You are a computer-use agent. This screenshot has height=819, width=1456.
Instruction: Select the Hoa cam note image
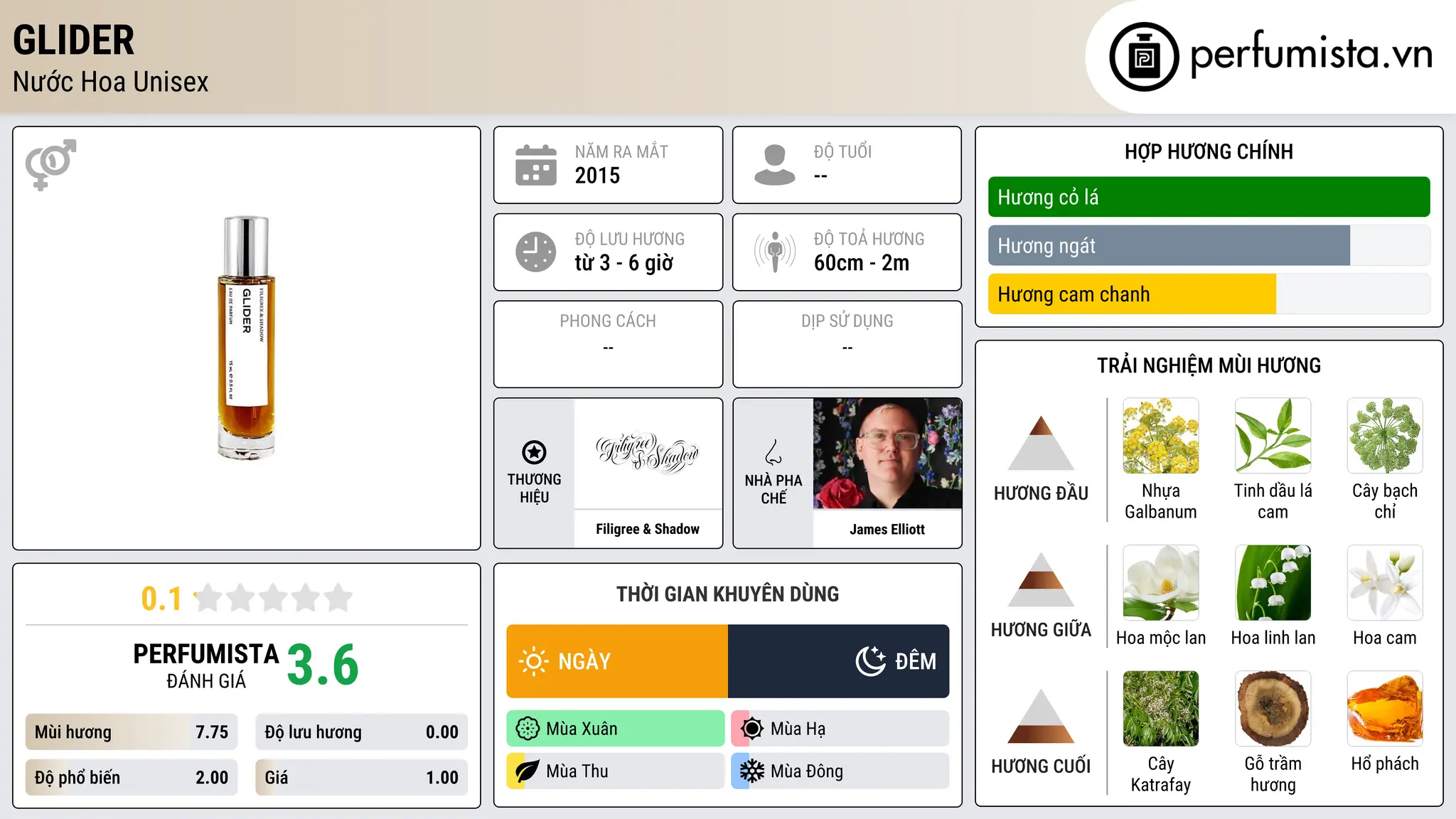[1385, 583]
